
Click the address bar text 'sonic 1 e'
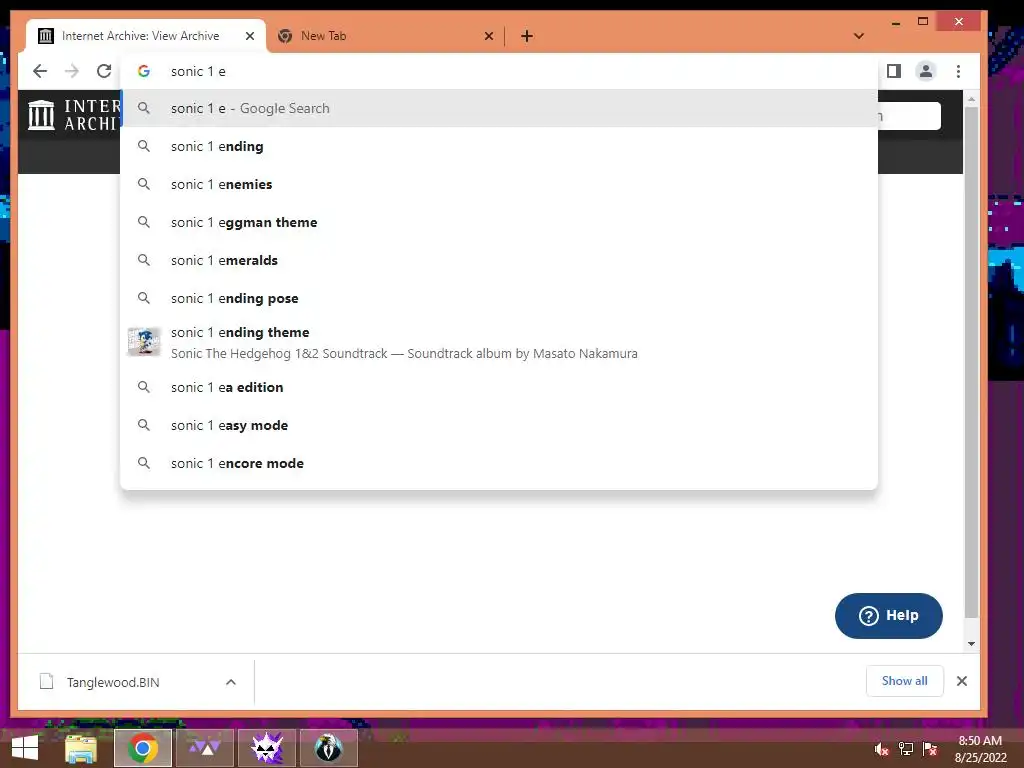[x=199, y=71]
